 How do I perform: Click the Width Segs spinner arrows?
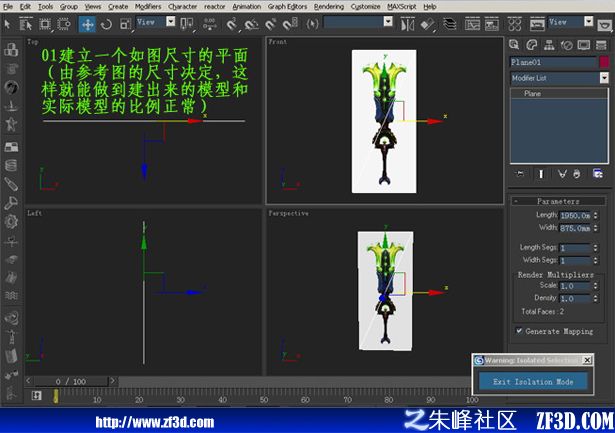point(595,260)
